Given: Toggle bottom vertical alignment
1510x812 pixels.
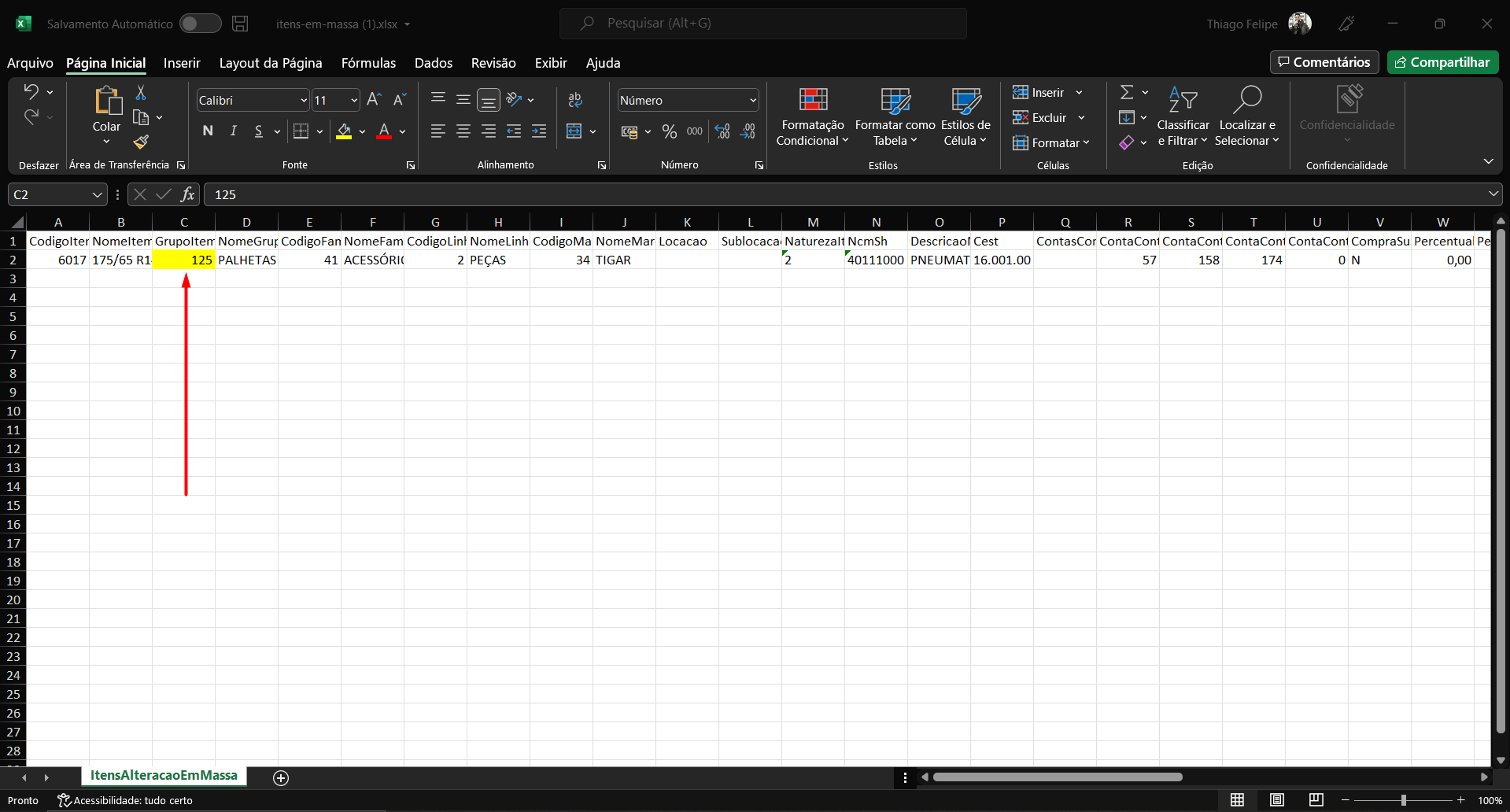Looking at the screenshot, I should [489, 100].
